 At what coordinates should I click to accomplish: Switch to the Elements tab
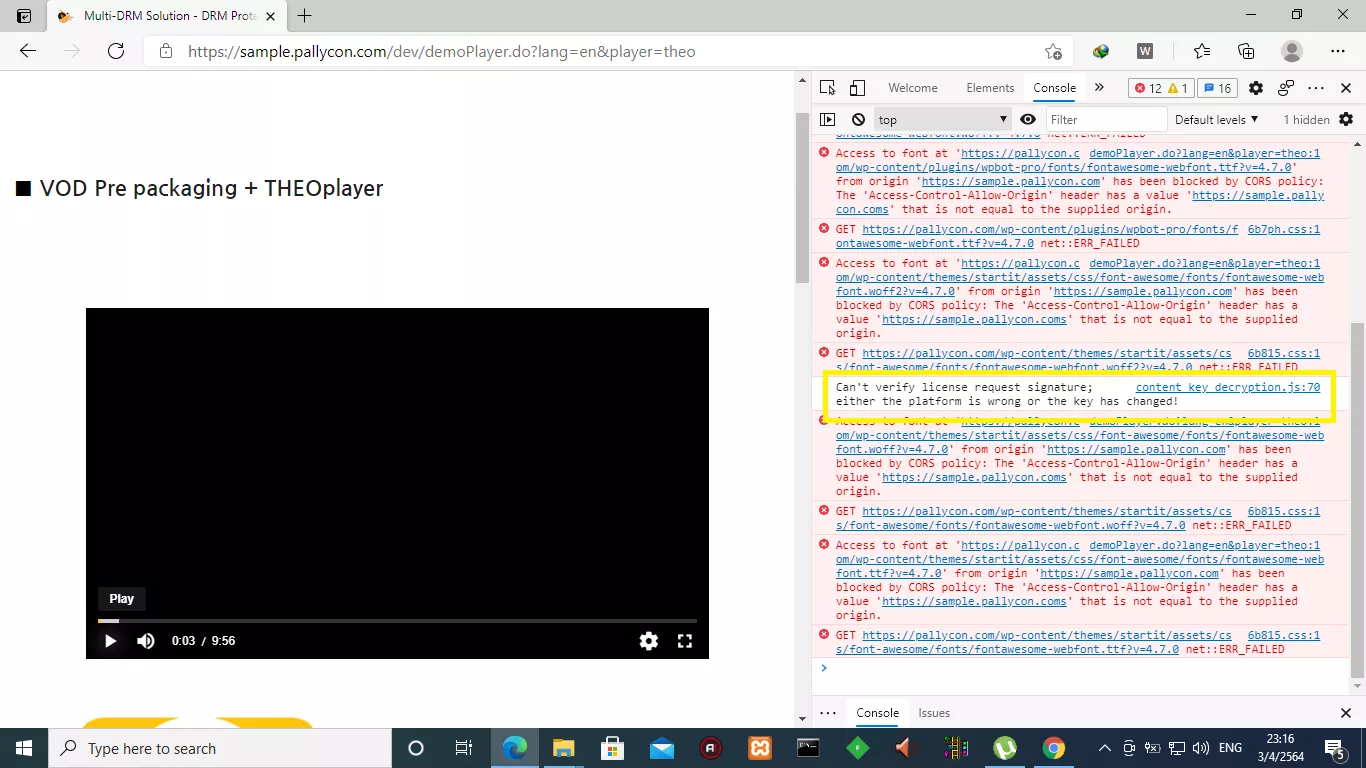click(x=990, y=88)
